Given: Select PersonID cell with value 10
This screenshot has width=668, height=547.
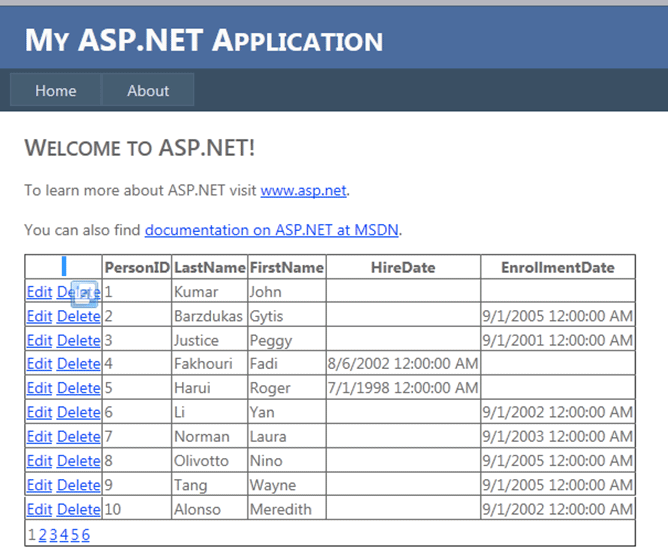Looking at the screenshot, I should pos(137,509).
